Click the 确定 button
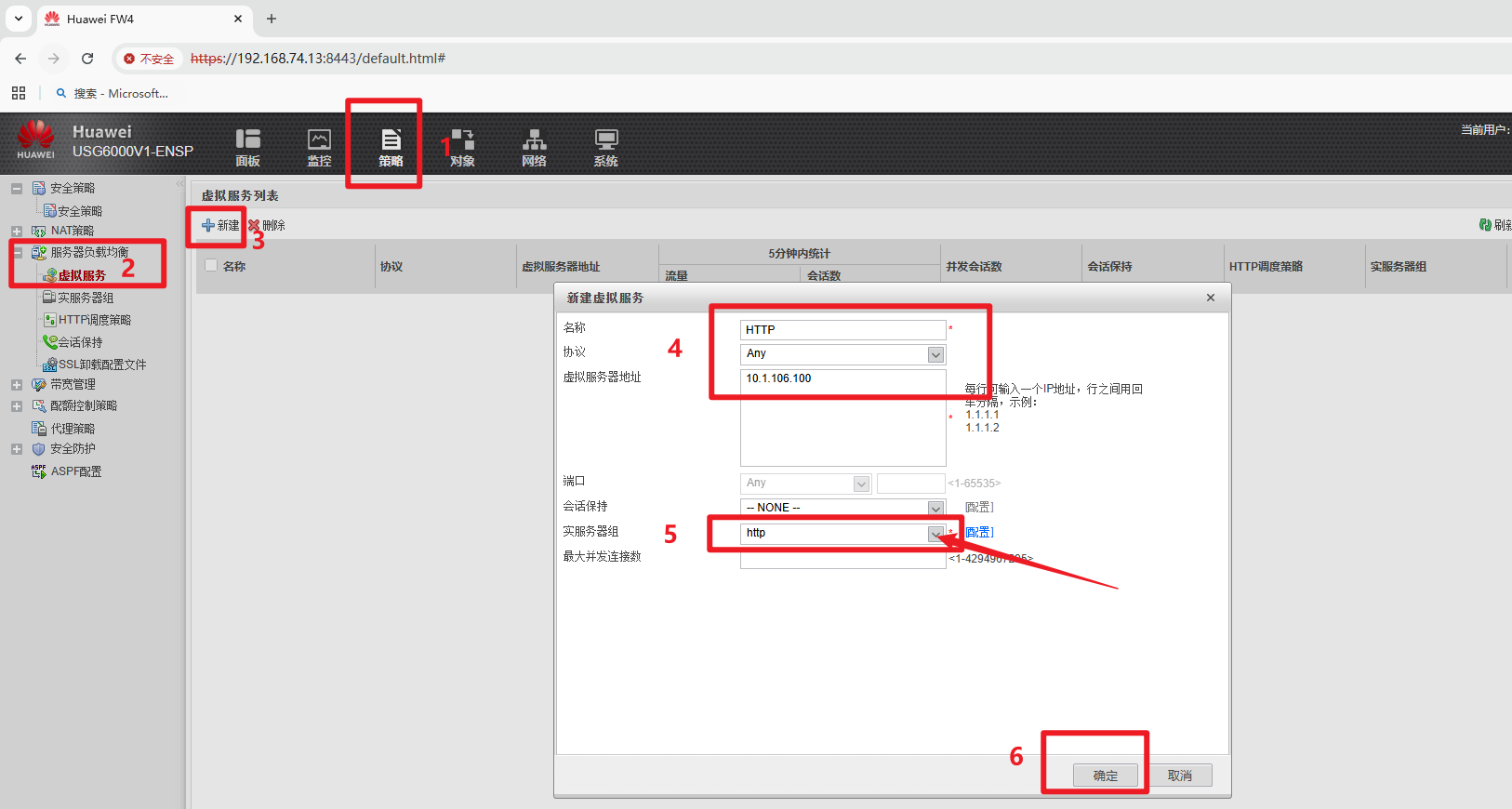 point(1105,776)
